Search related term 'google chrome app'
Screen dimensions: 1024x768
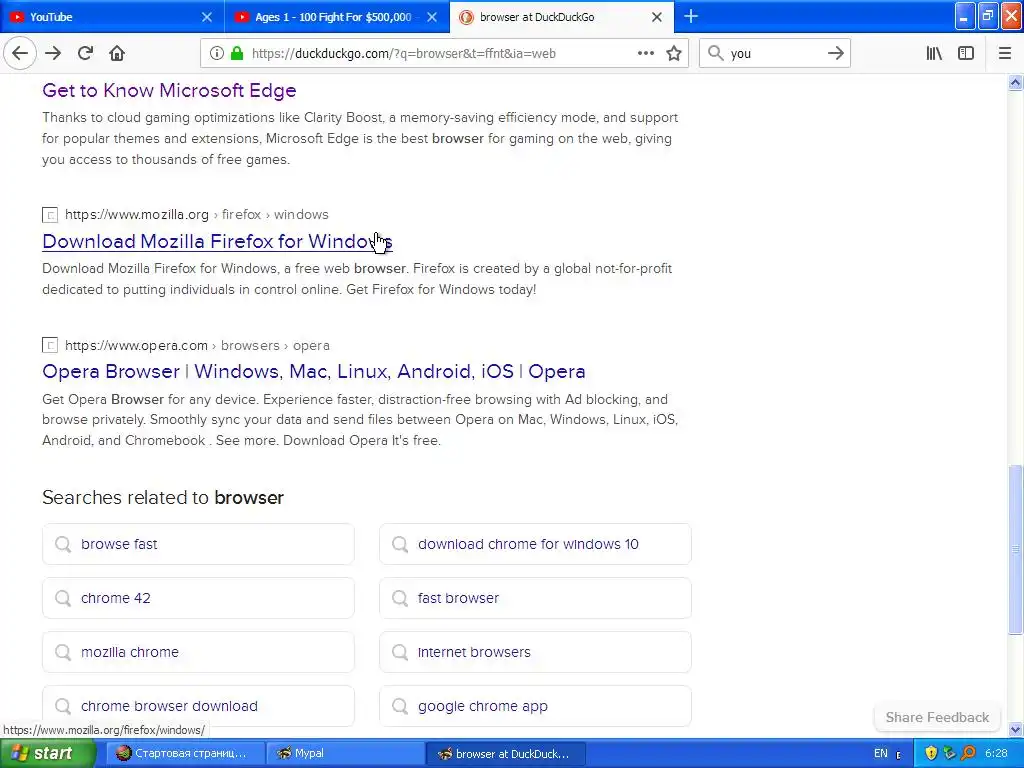click(535, 706)
